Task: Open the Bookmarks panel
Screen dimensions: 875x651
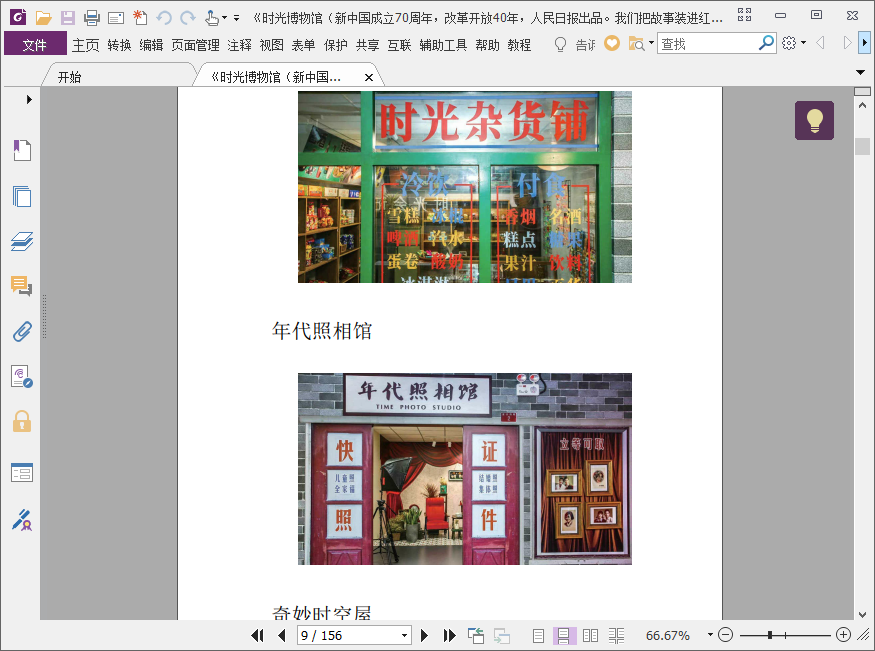Action: [x=22, y=150]
